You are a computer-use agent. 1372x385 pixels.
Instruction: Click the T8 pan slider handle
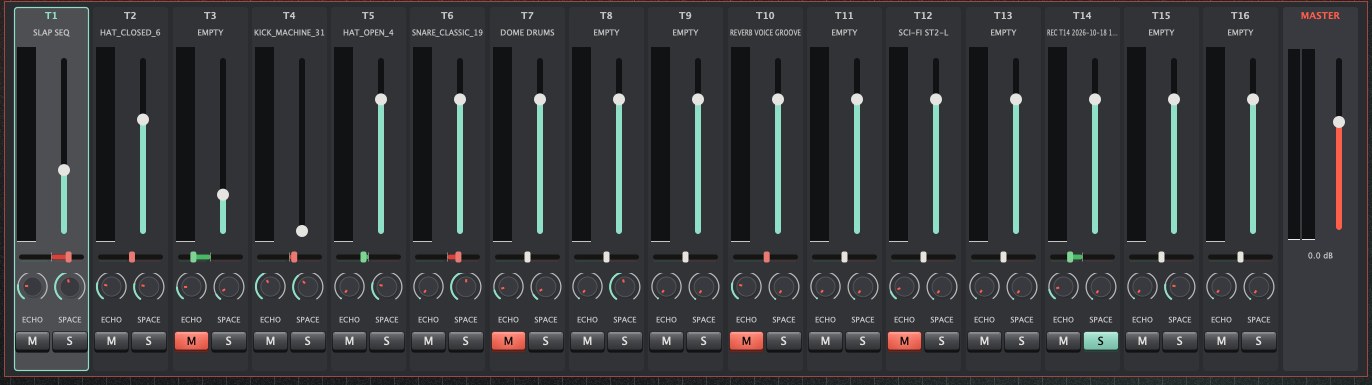tap(606, 257)
